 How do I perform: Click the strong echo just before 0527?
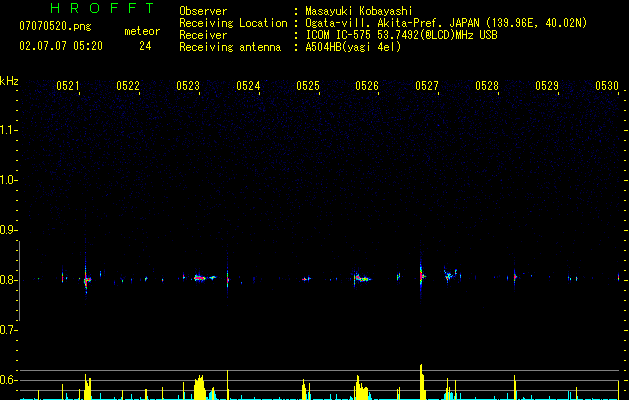[x=421, y=275]
